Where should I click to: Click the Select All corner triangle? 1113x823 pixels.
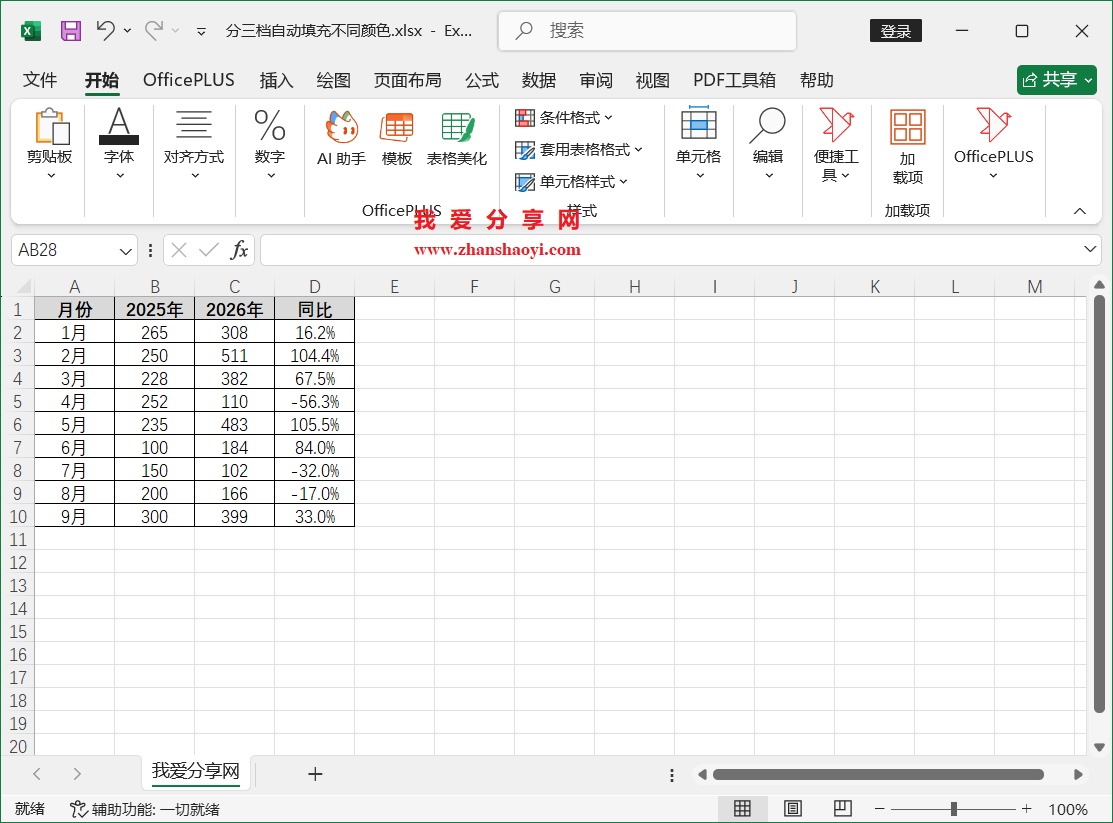click(x=24, y=286)
